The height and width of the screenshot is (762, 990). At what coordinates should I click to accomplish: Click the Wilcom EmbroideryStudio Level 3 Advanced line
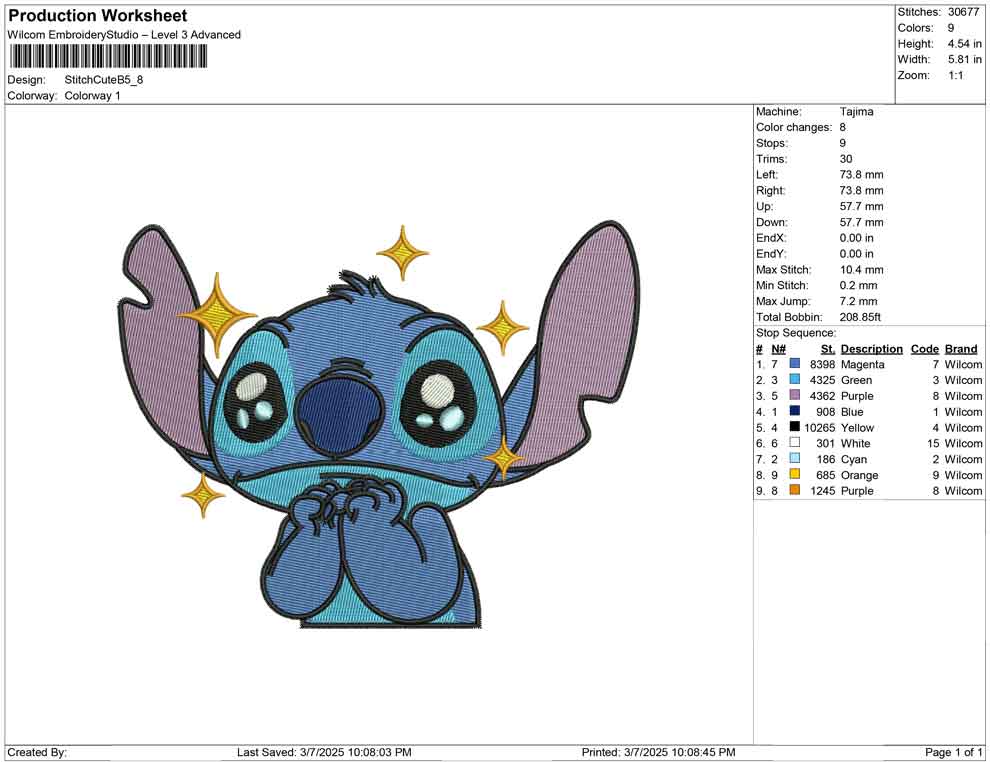(x=124, y=35)
